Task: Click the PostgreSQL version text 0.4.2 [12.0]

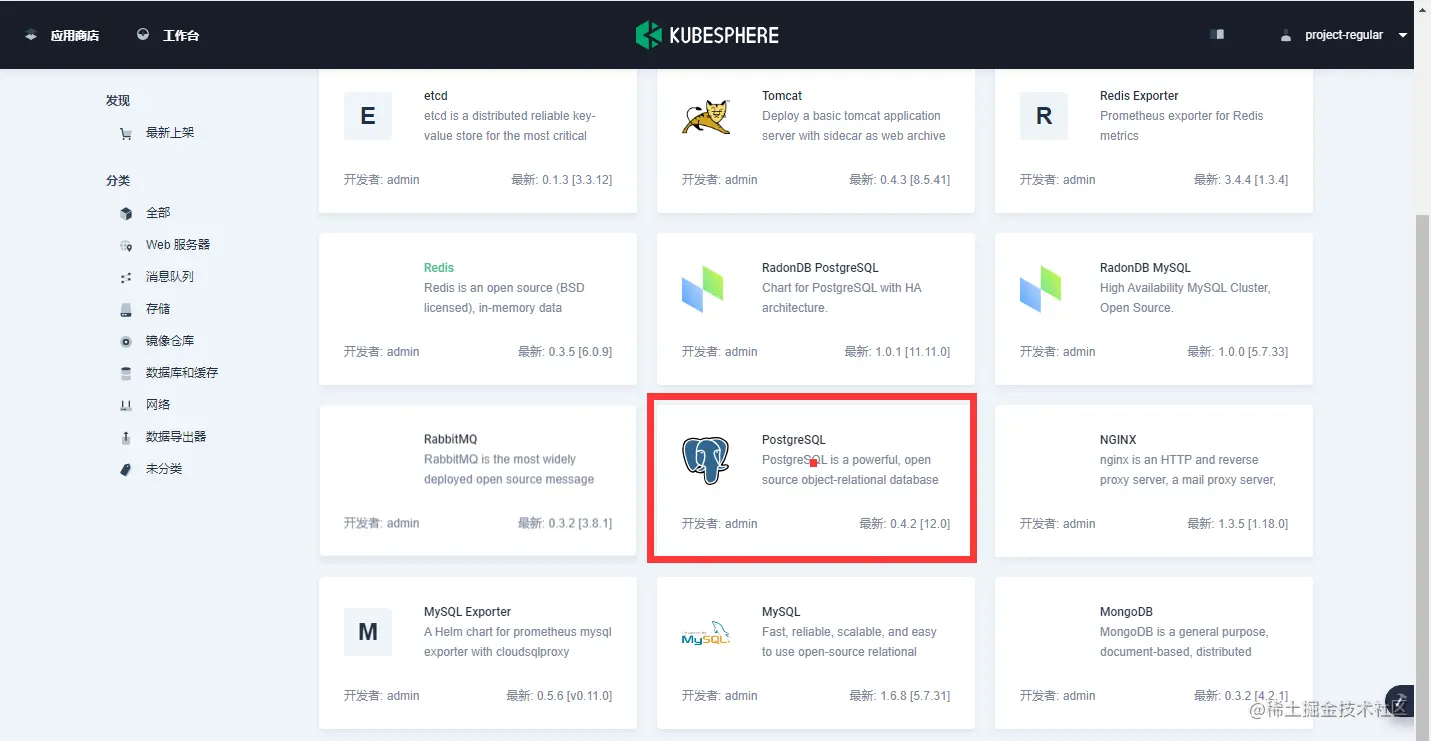Action: tap(920, 524)
